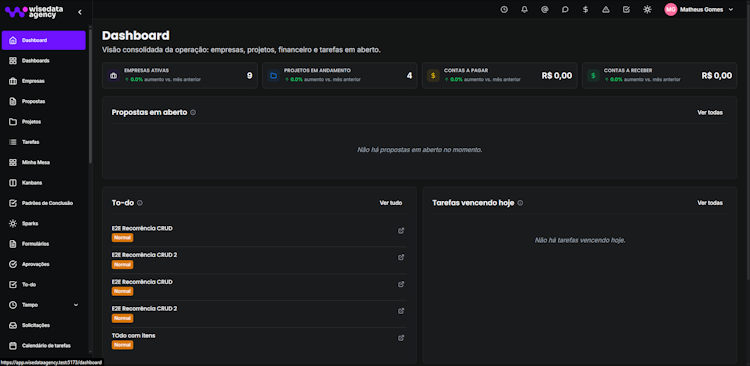Go to Tarefas in the sidebar

(x=44, y=142)
